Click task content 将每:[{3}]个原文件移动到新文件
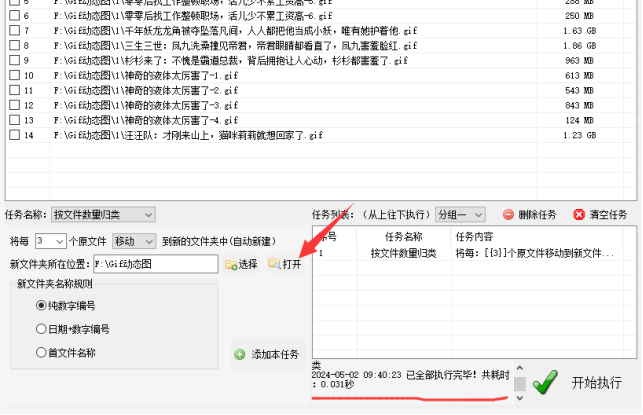643x415 pixels. (534, 253)
